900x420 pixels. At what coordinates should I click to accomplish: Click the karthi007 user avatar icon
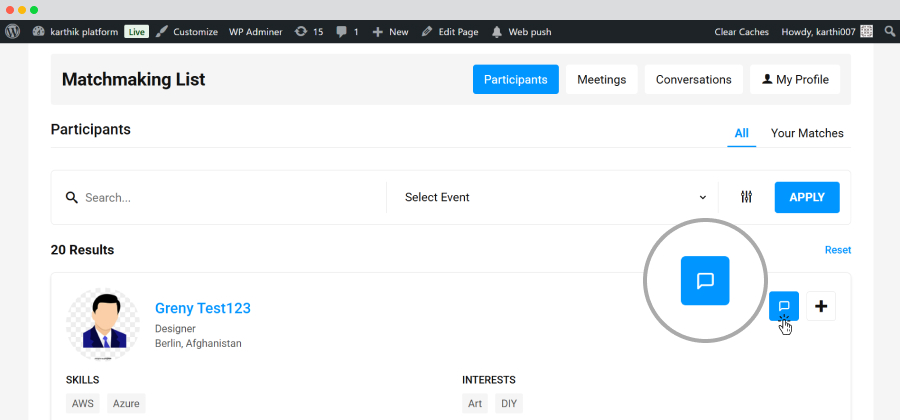(x=866, y=32)
